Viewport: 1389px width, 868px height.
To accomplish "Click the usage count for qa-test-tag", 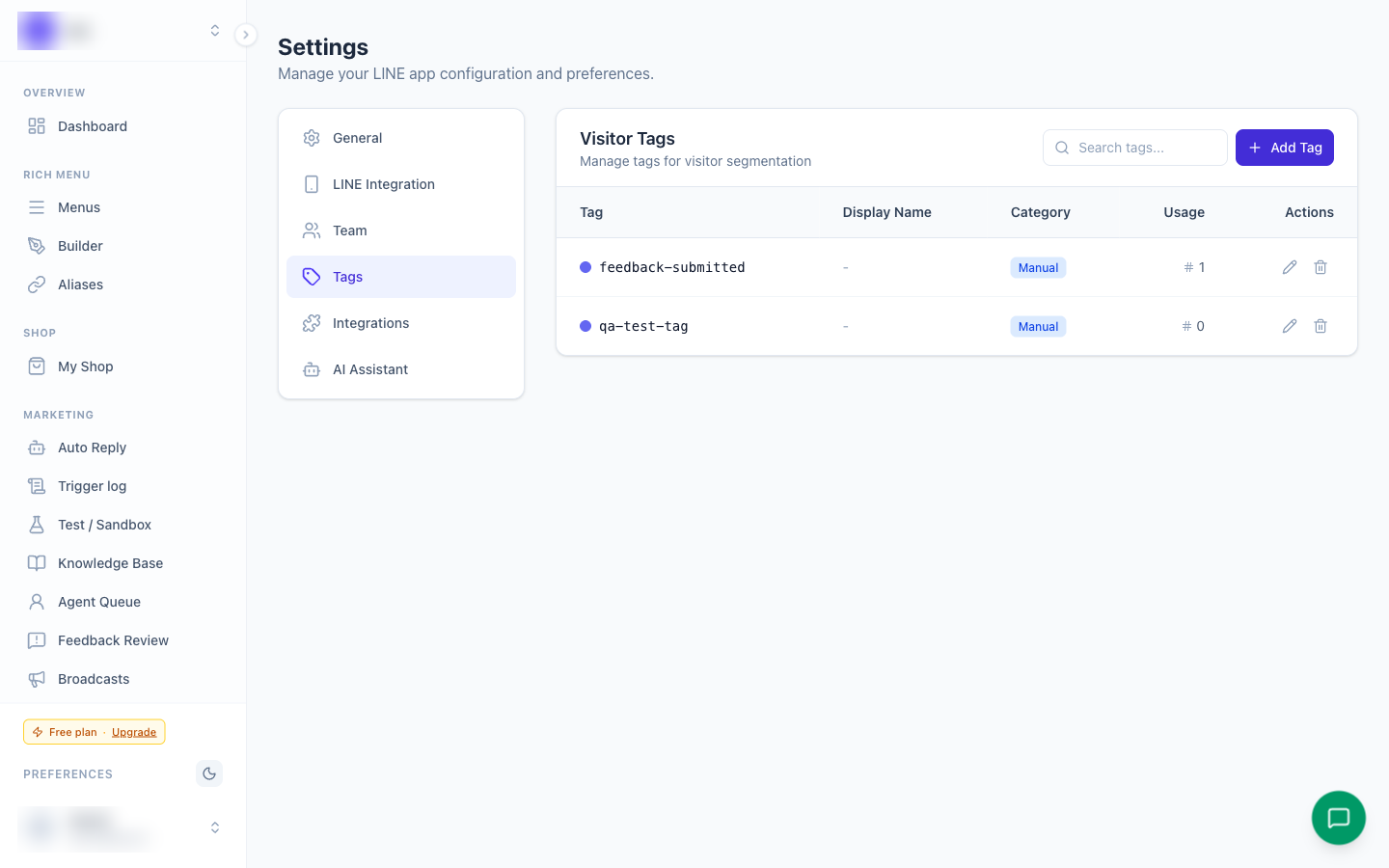I will tap(1193, 326).
